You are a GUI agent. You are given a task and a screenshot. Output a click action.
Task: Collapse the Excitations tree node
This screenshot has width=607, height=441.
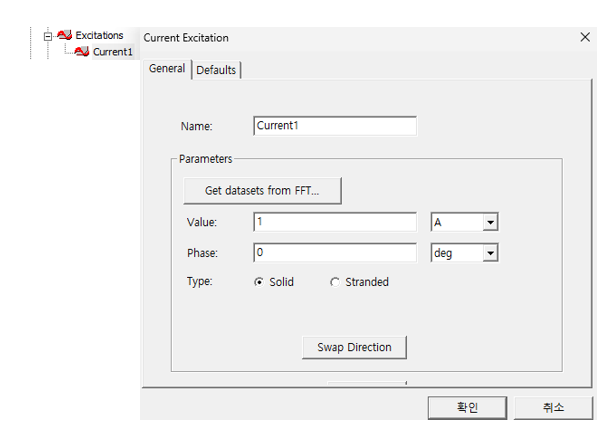pos(47,36)
